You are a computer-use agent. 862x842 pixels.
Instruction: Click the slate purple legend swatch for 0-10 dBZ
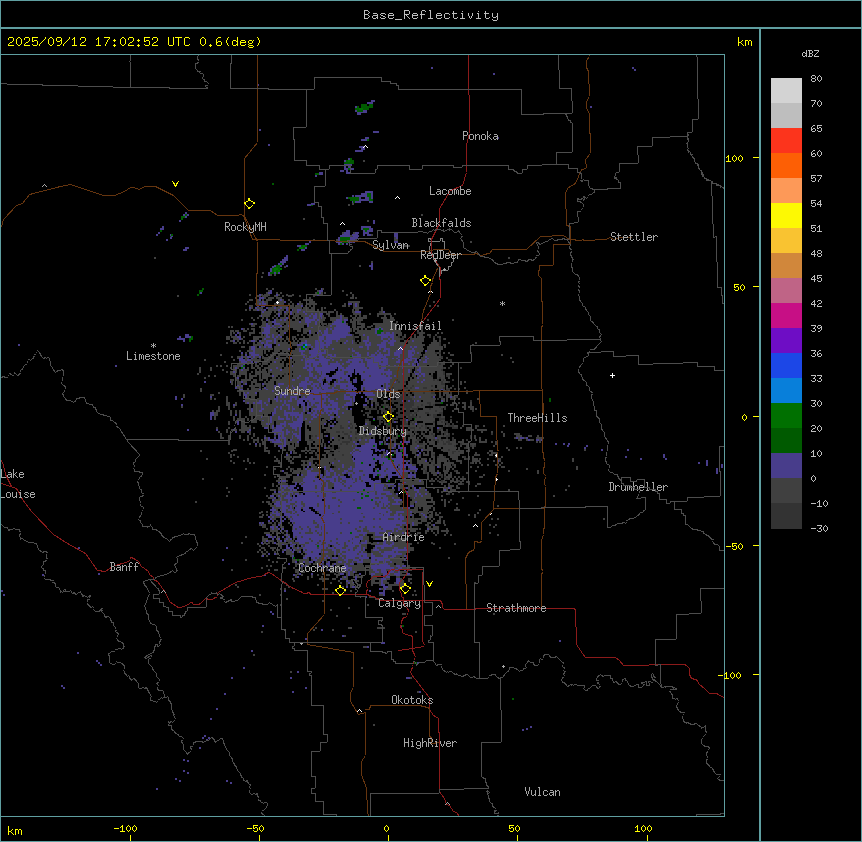pyautogui.click(x=786, y=466)
